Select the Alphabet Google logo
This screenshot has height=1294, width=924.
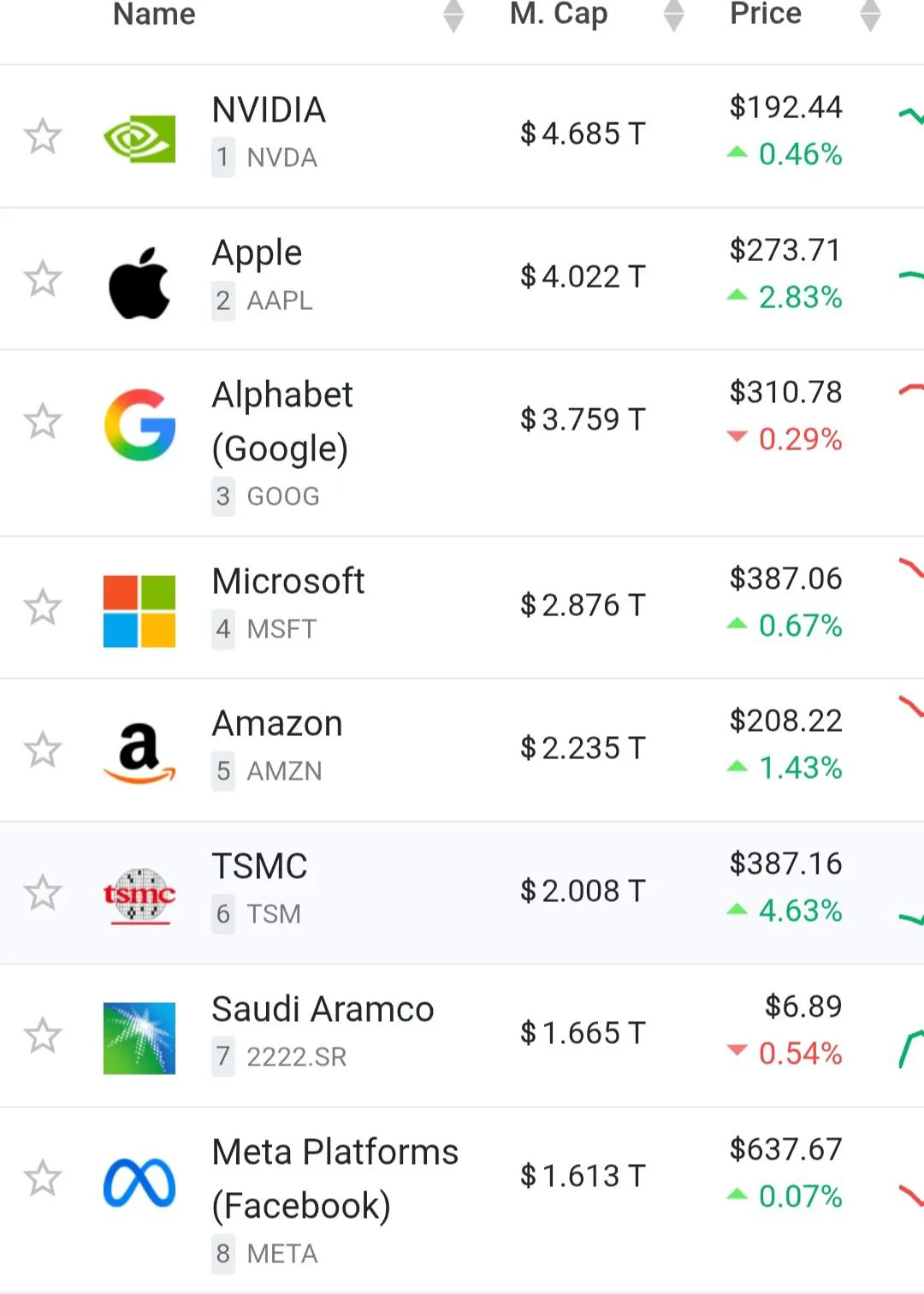pos(139,424)
